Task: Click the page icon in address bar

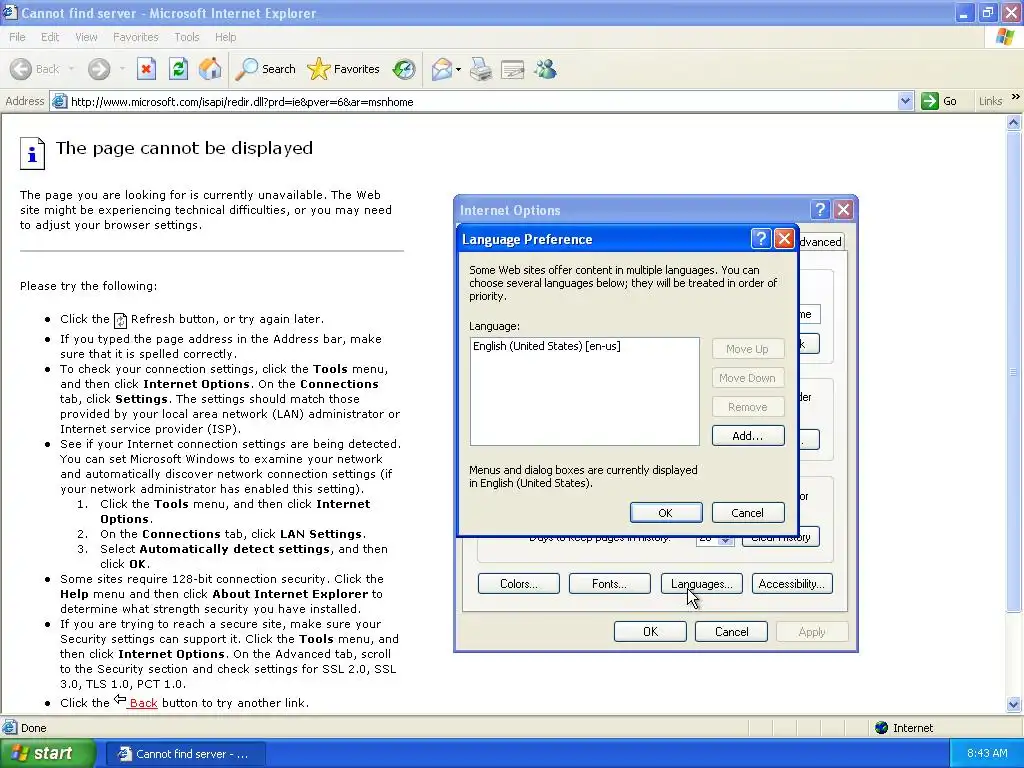Action: (59, 101)
